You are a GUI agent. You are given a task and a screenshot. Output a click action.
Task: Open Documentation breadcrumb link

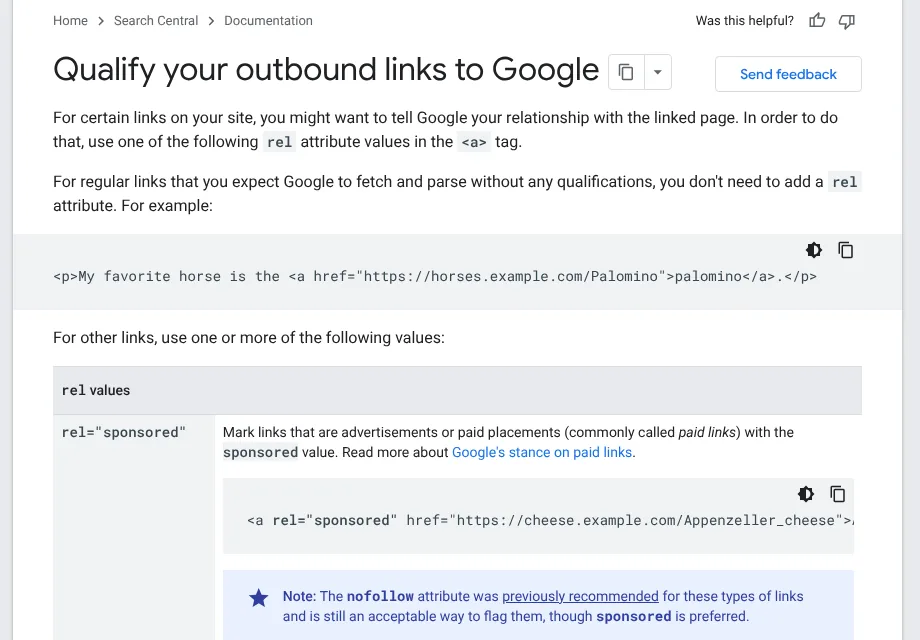pos(268,21)
